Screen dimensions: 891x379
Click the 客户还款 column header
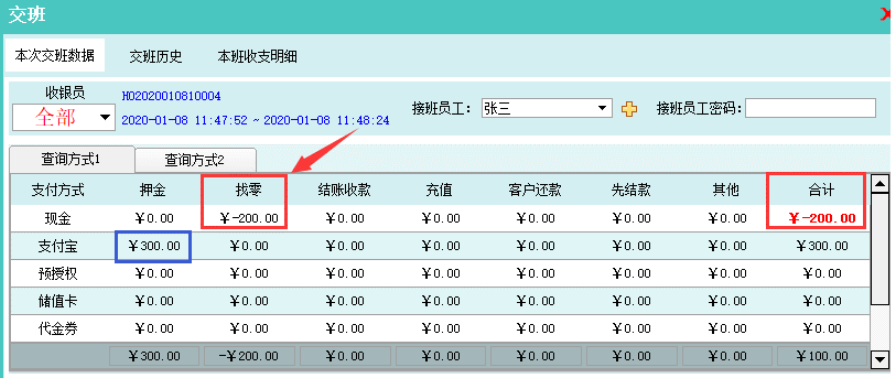pos(535,190)
